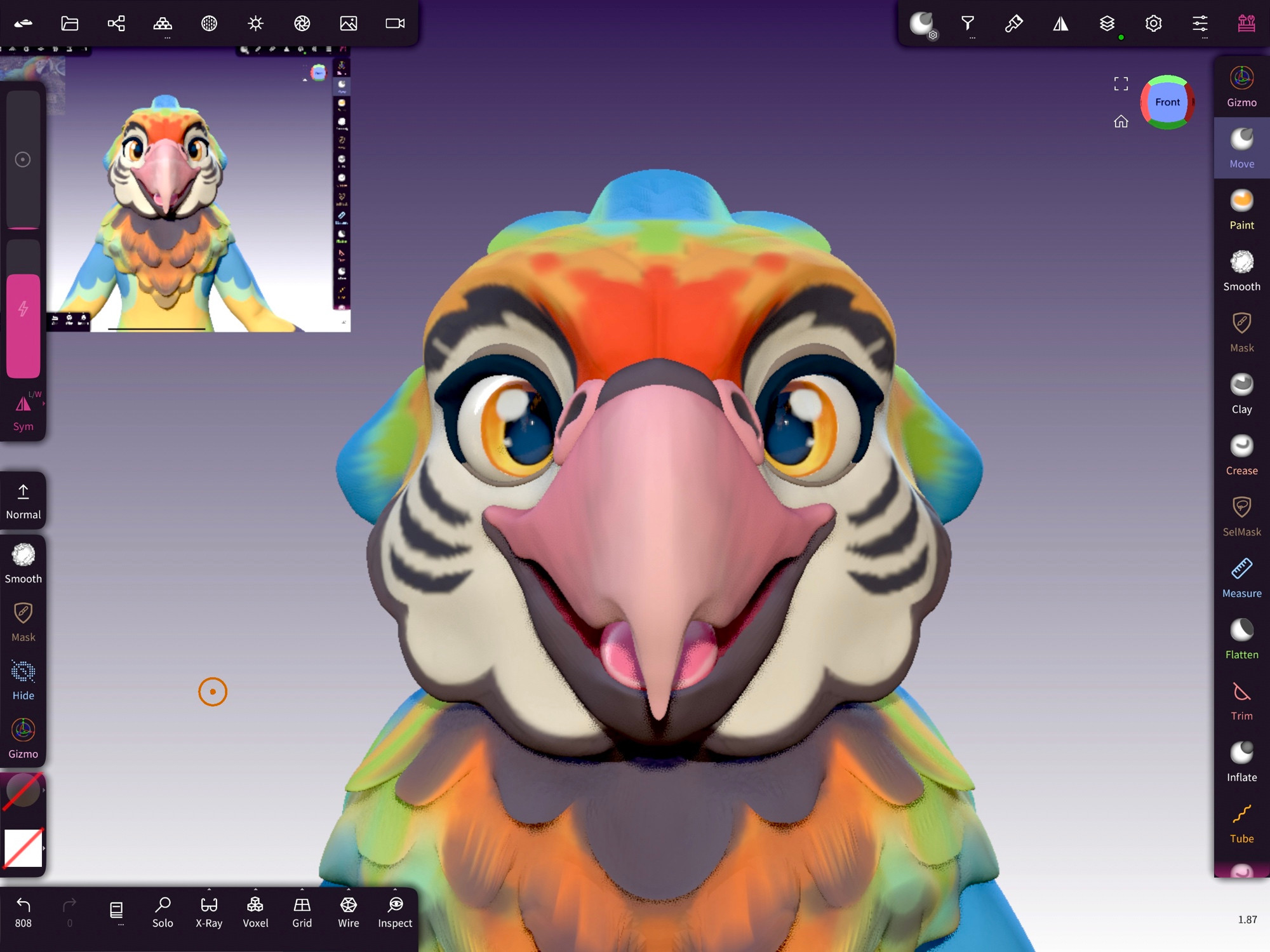Adjust the brush radius slider with circle
1270x952 pixels.
tap(23, 159)
